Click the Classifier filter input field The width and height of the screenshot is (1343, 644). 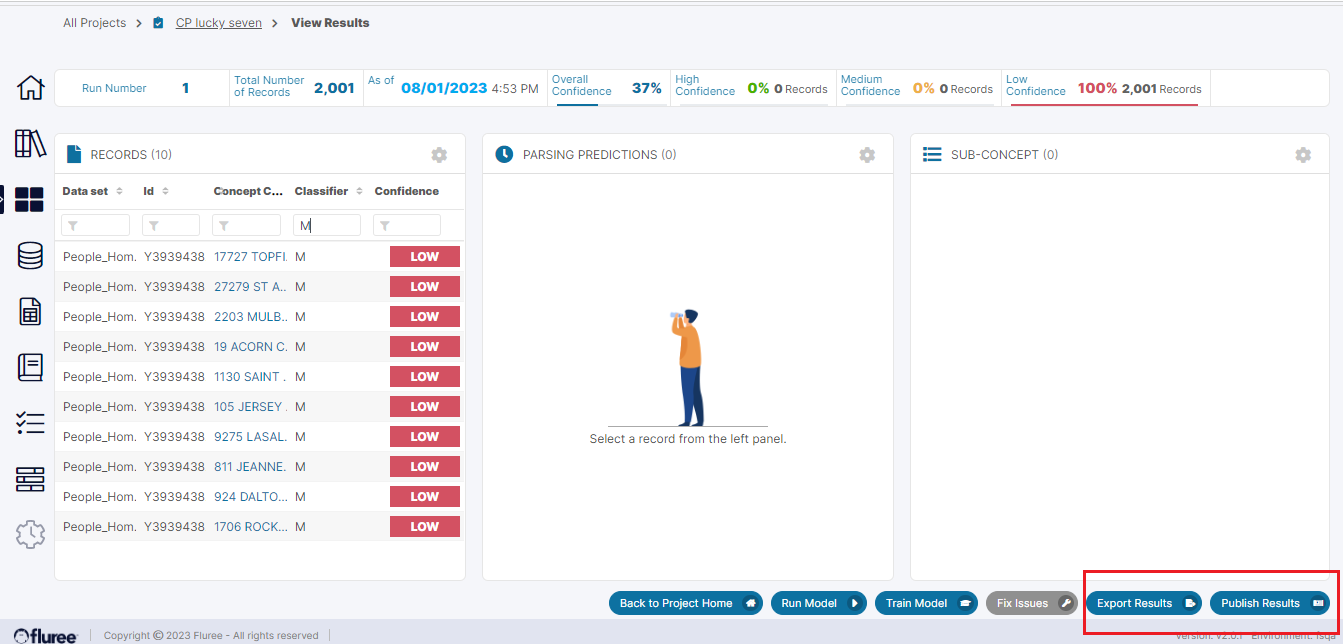click(x=327, y=226)
